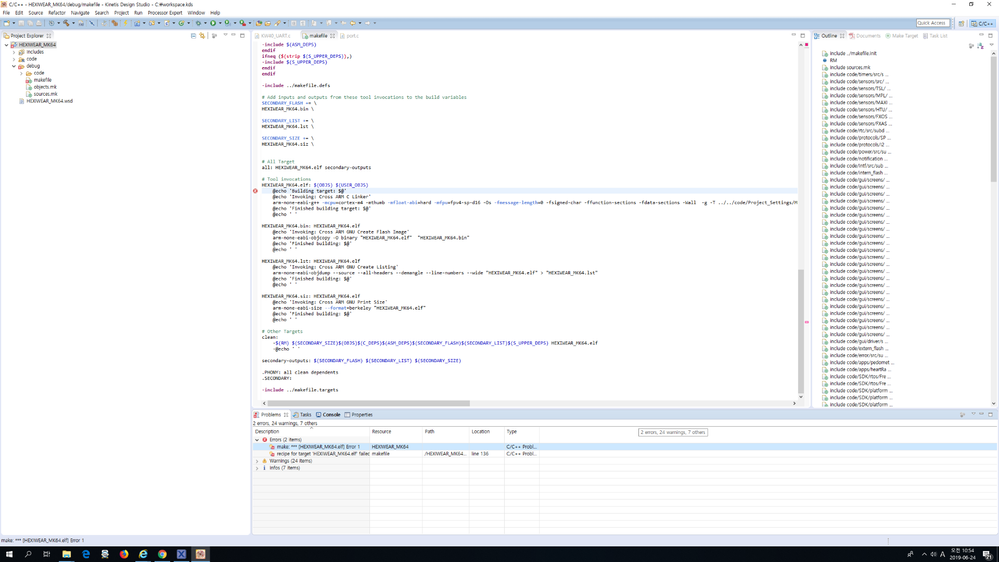
Task: Switch to the port.c editor tab
Action: tap(350, 36)
